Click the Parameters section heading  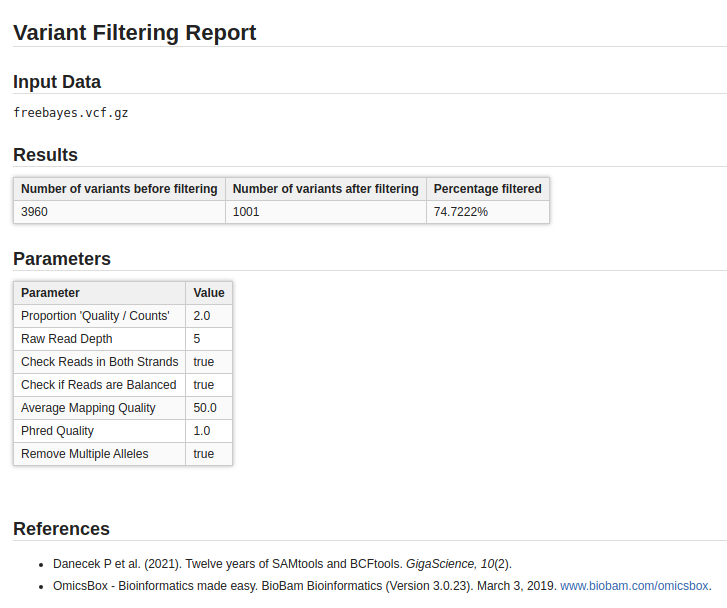[x=62, y=259]
